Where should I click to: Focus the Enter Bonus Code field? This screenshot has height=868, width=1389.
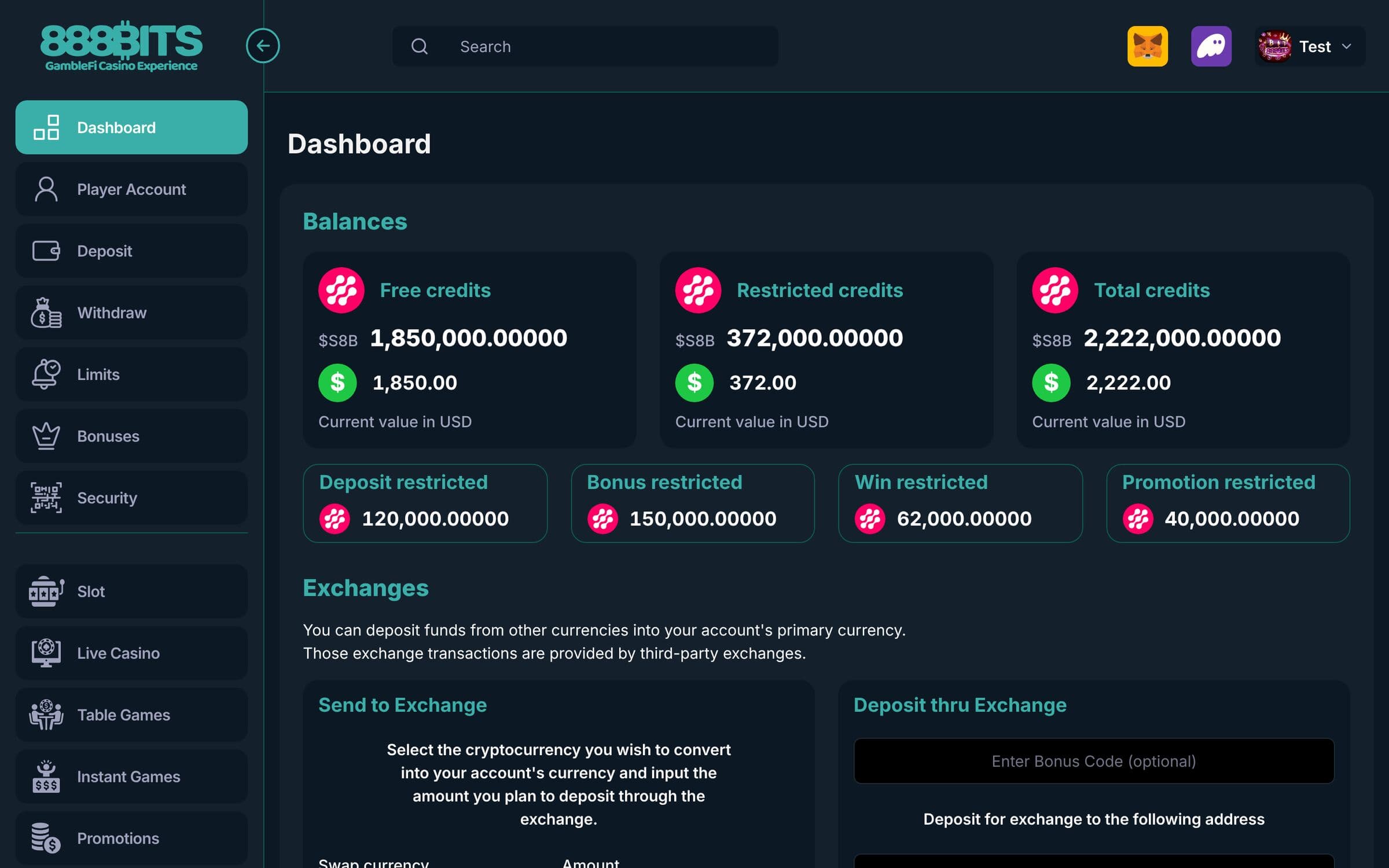coord(1093,761)
